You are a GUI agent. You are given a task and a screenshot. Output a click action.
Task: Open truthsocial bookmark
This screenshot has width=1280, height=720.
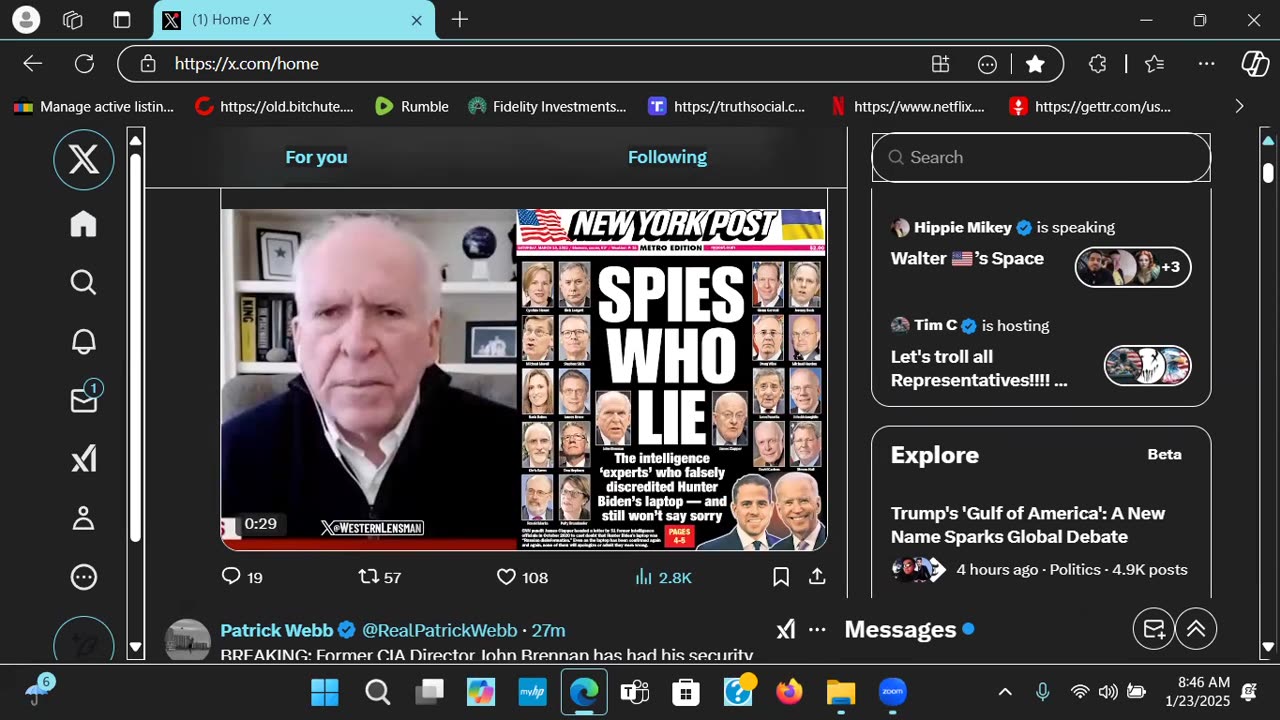pyautogui.click(x=726, y=106)
